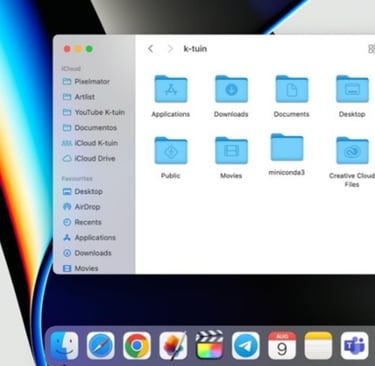The width and height of the screenshot is (375, 366).
Task: Open Downloads under Favourites
Action: click(87, 253)
